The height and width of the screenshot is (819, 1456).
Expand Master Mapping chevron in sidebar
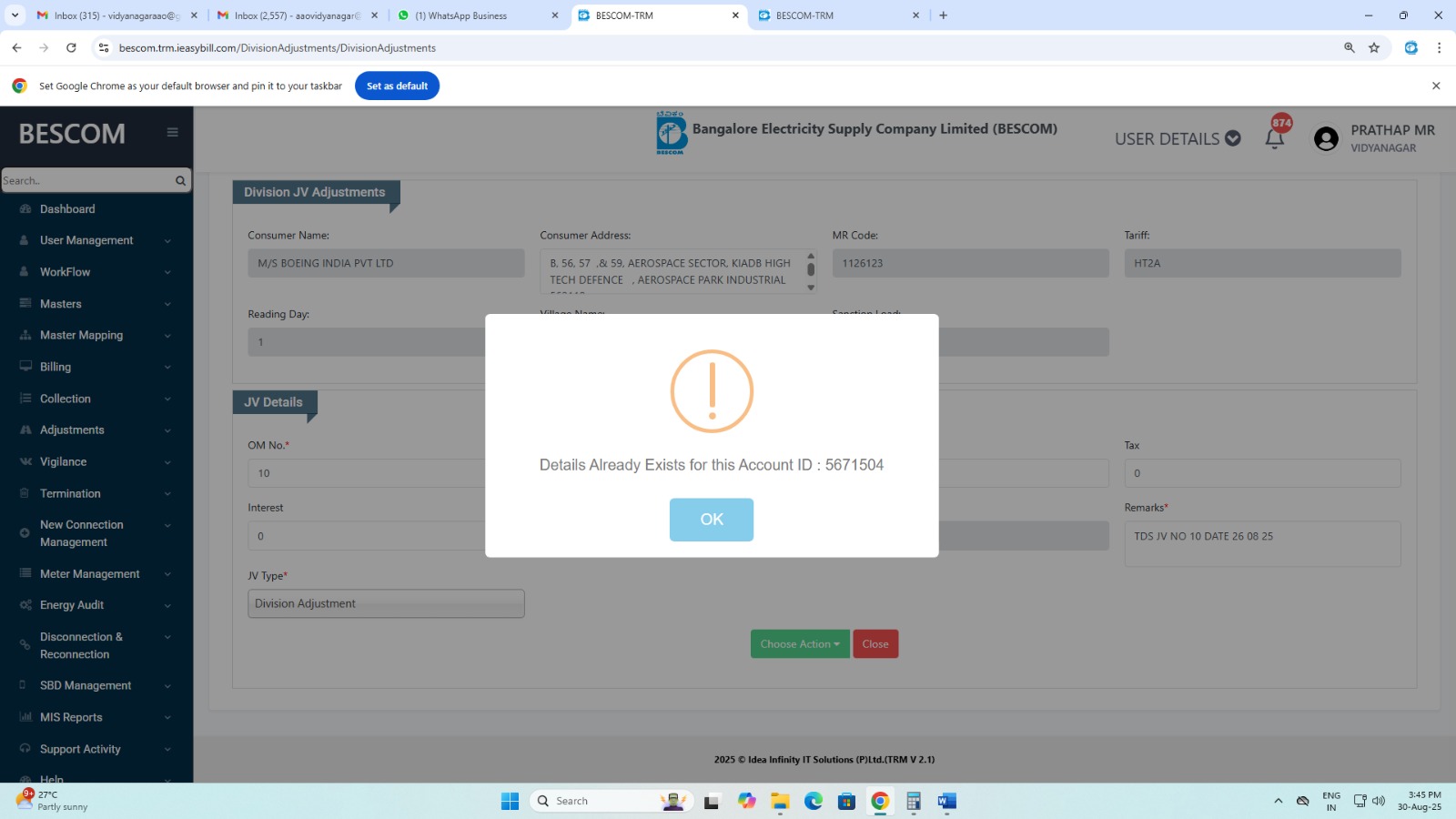click(167, 336)
